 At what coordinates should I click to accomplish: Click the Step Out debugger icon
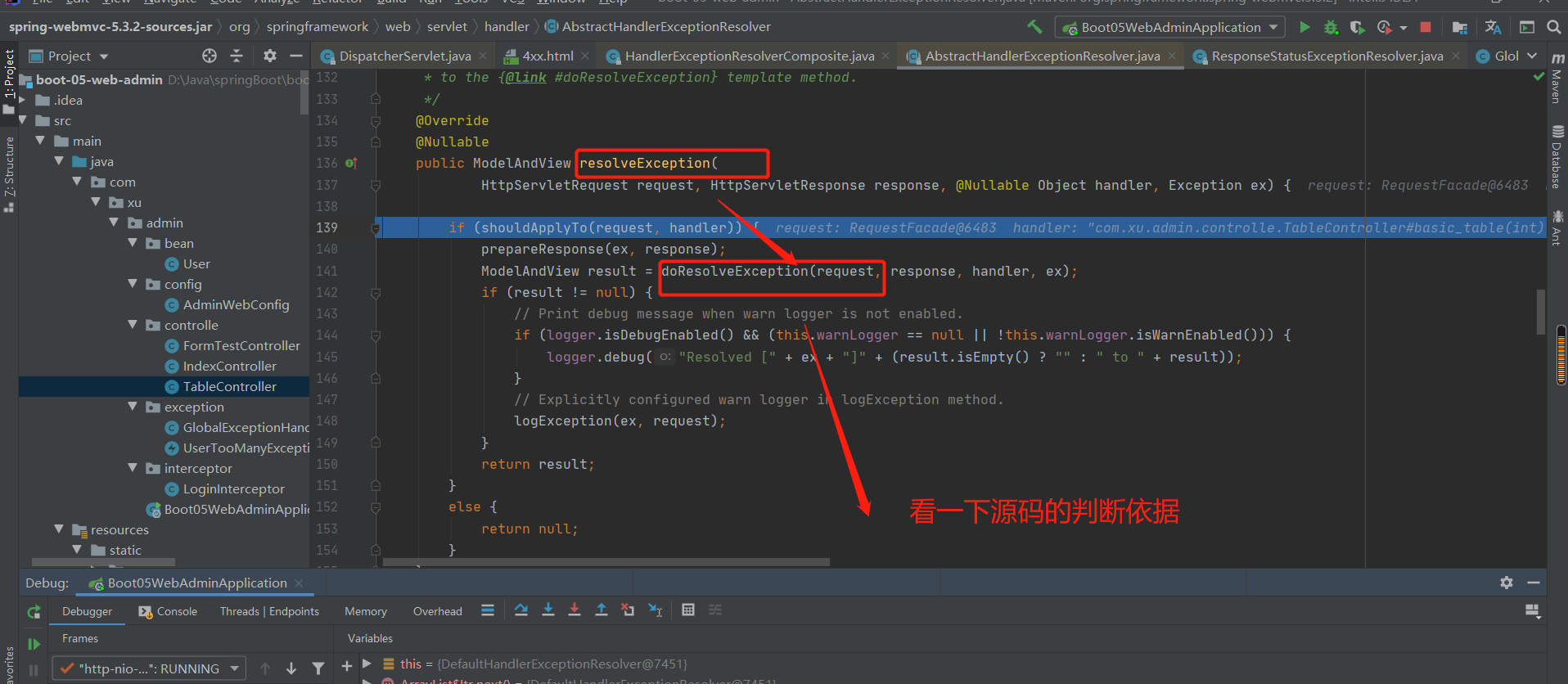pyautogui.click(x=602, y=610)
